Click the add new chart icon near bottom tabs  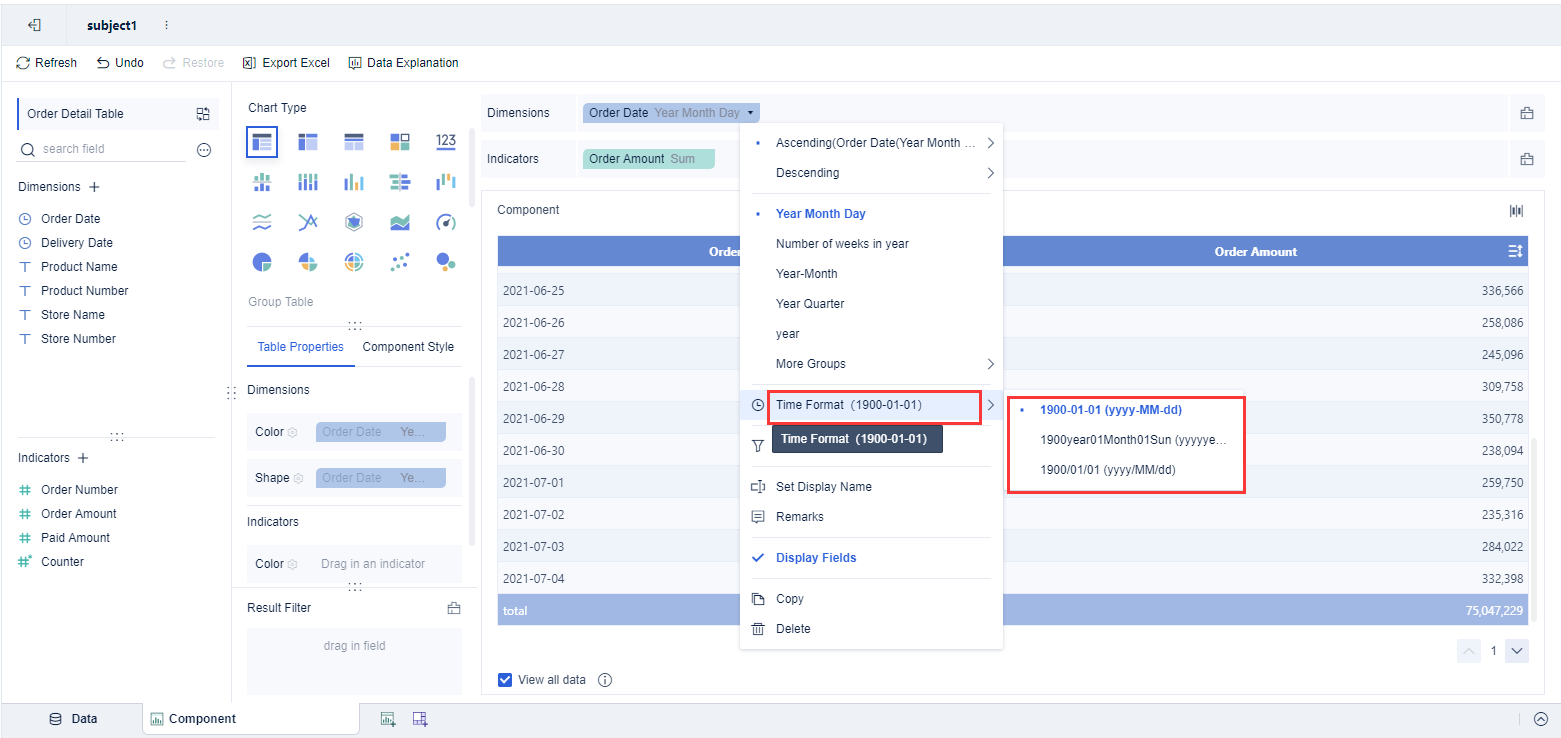[x=388, y=718]
